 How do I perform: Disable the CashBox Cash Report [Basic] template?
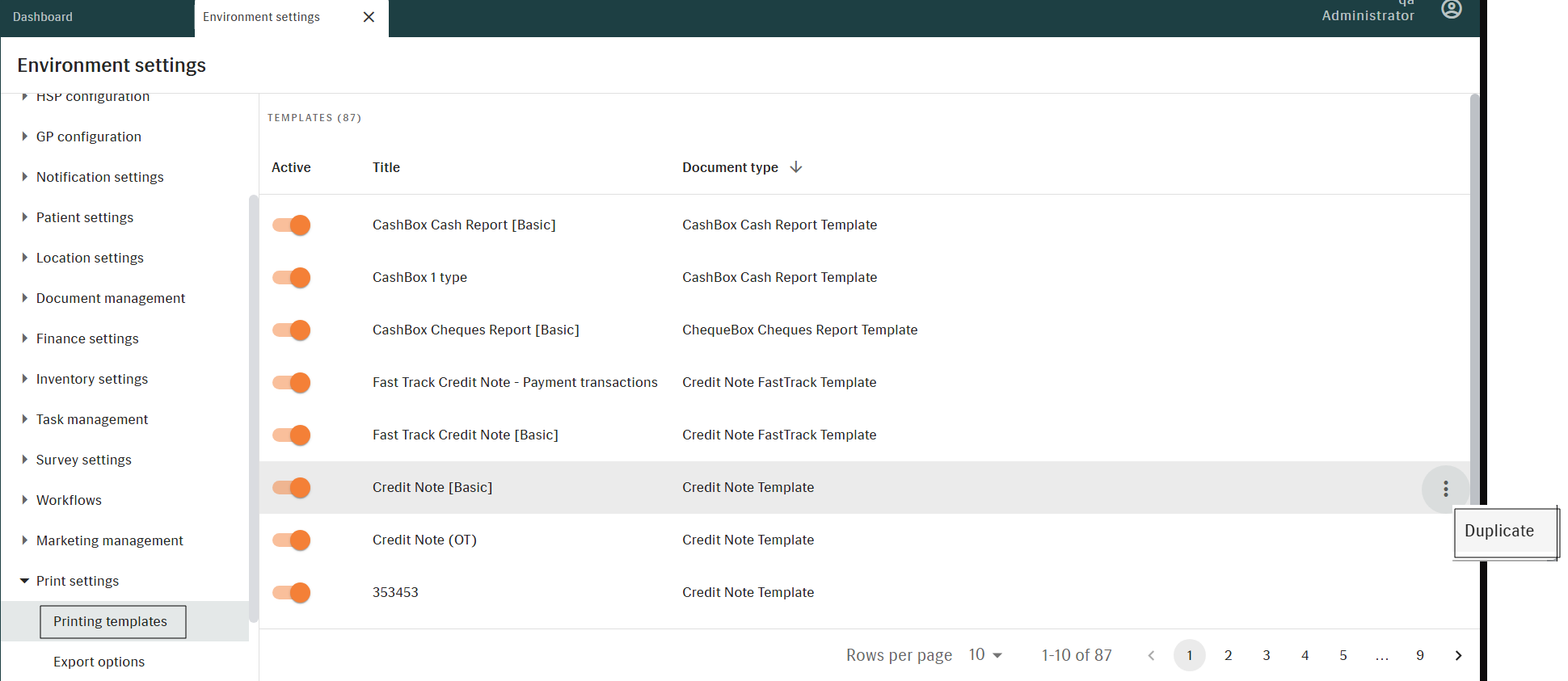click(292, 225)
